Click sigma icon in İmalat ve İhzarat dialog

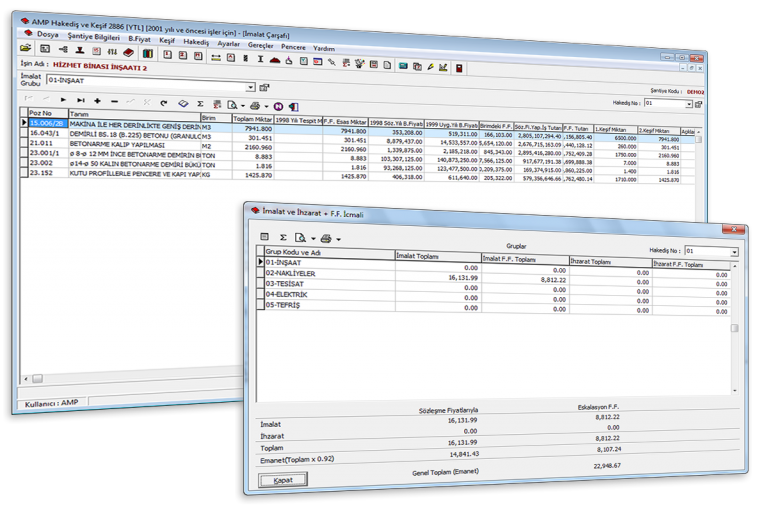point(284,237)
